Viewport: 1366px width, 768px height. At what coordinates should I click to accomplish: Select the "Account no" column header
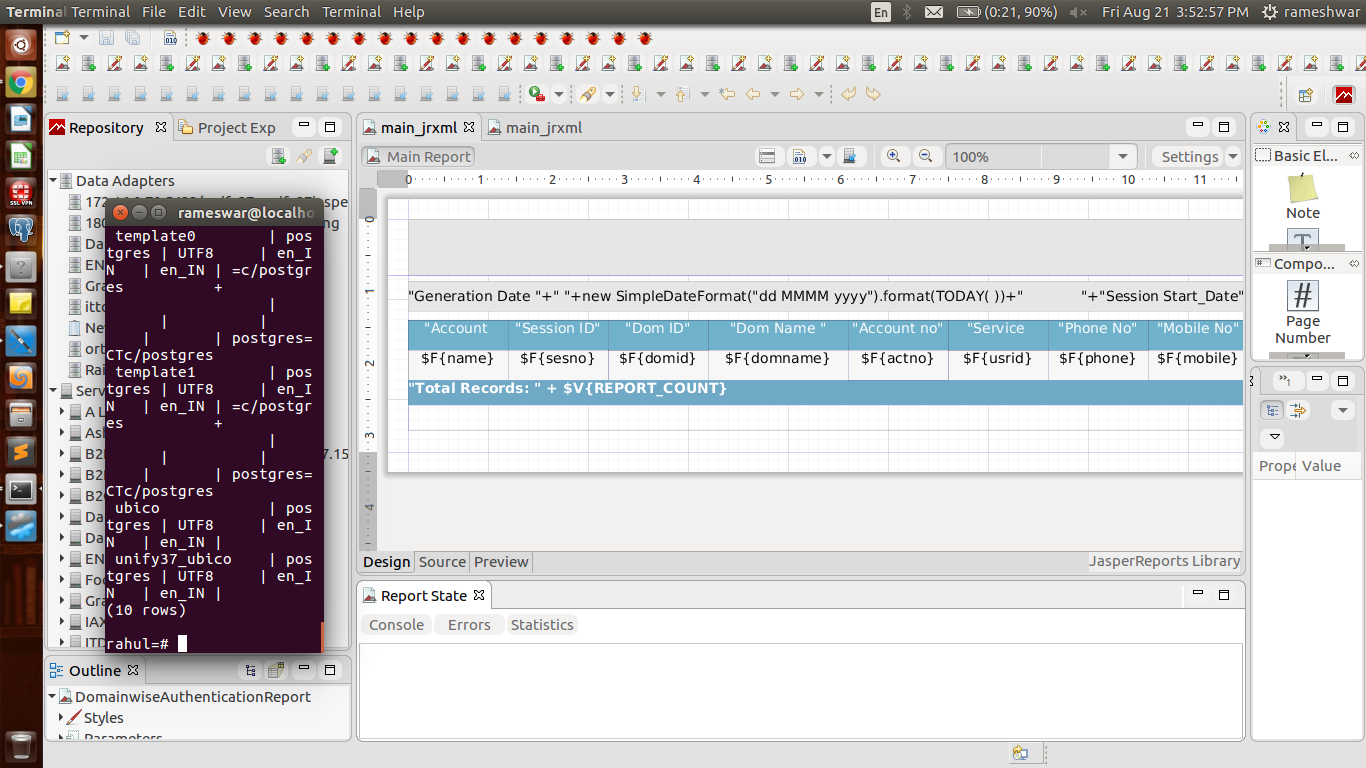click(898, 328)
